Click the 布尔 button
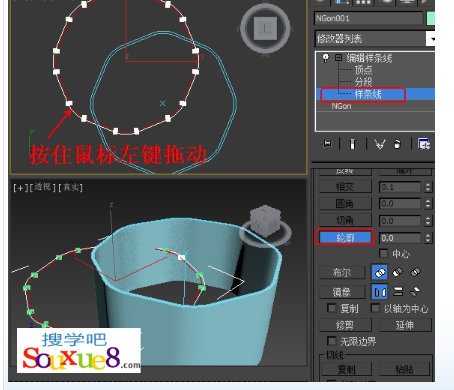This screenshot has height=390, width=454. tap(342, 272)
